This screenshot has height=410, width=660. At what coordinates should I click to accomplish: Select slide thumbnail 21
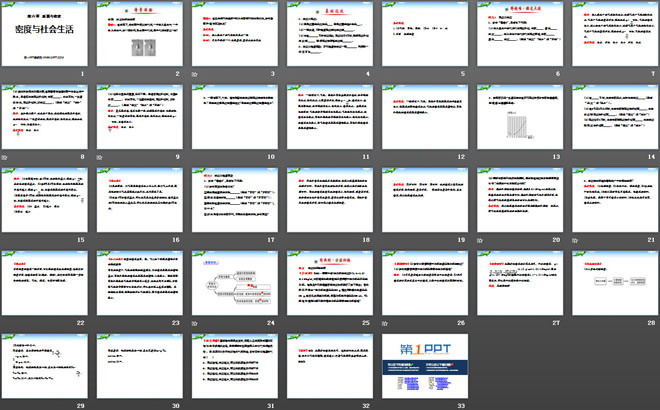coord(615,200)
